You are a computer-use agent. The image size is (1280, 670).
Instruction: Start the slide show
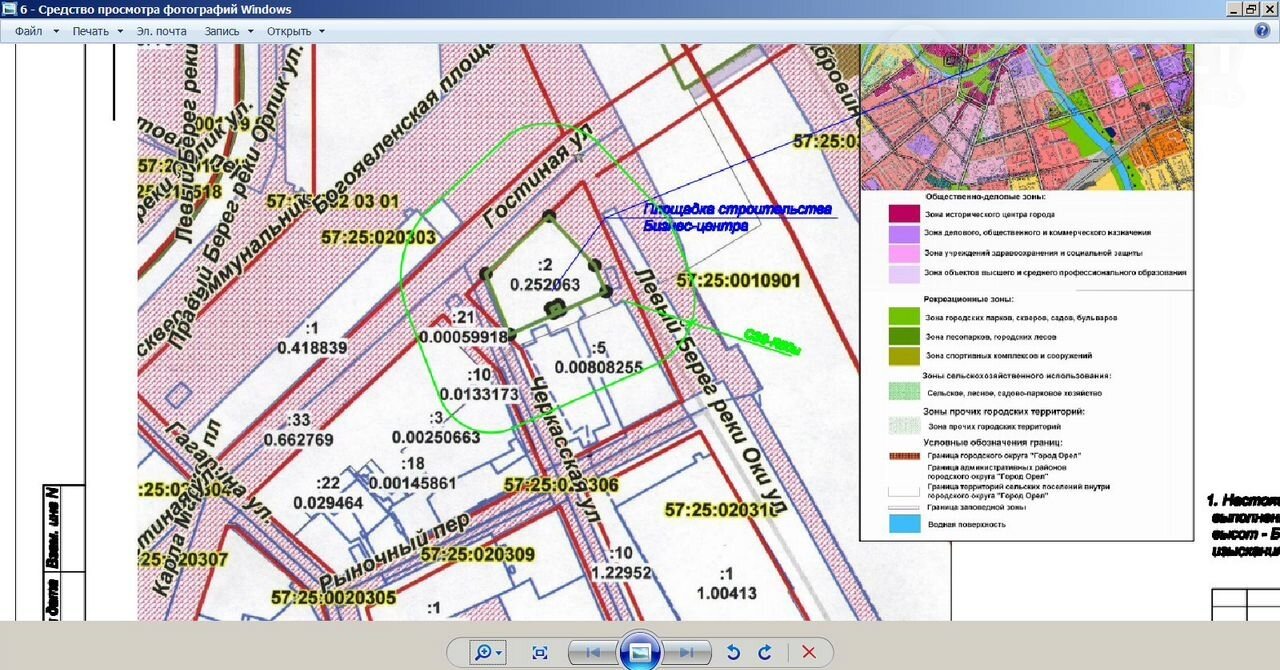tap(640, 652)
